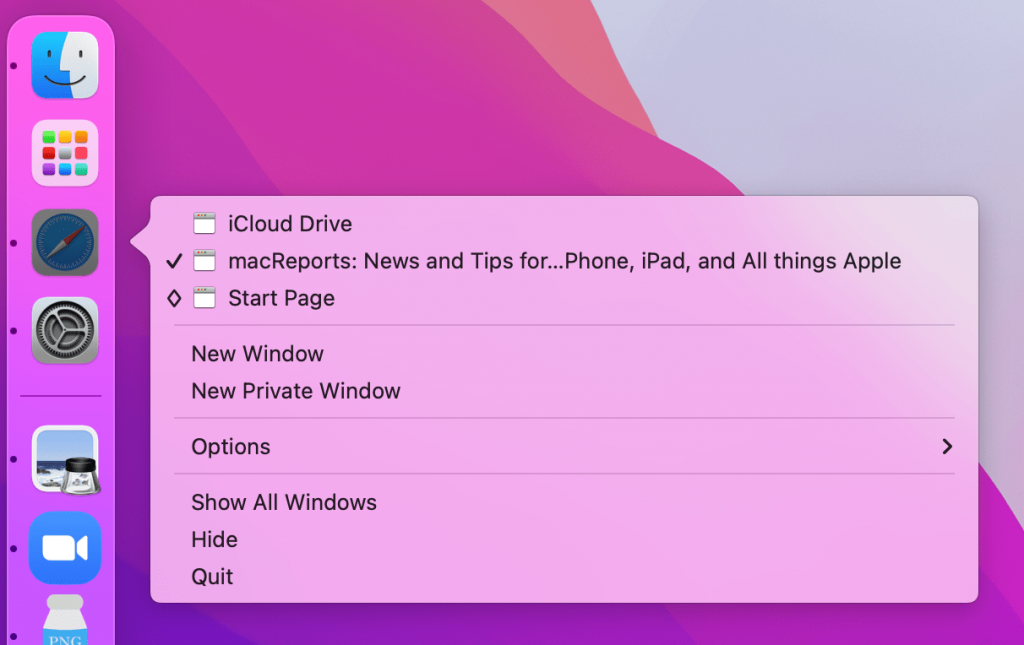1024x645 pixels.
Task: Open System Preferences gear icon
Action: click(65, 330)
